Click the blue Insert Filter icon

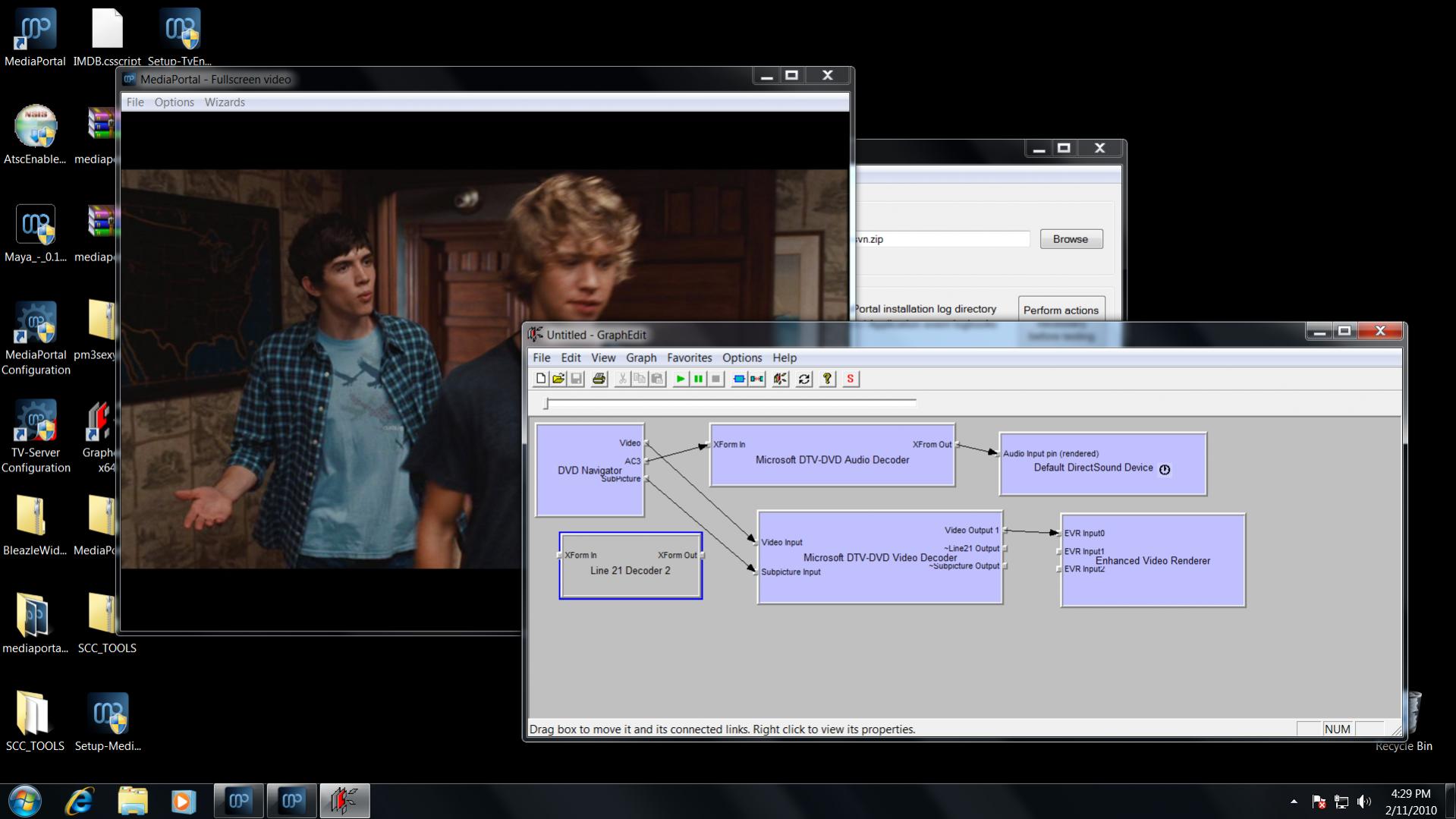click(x=738, y=379)
